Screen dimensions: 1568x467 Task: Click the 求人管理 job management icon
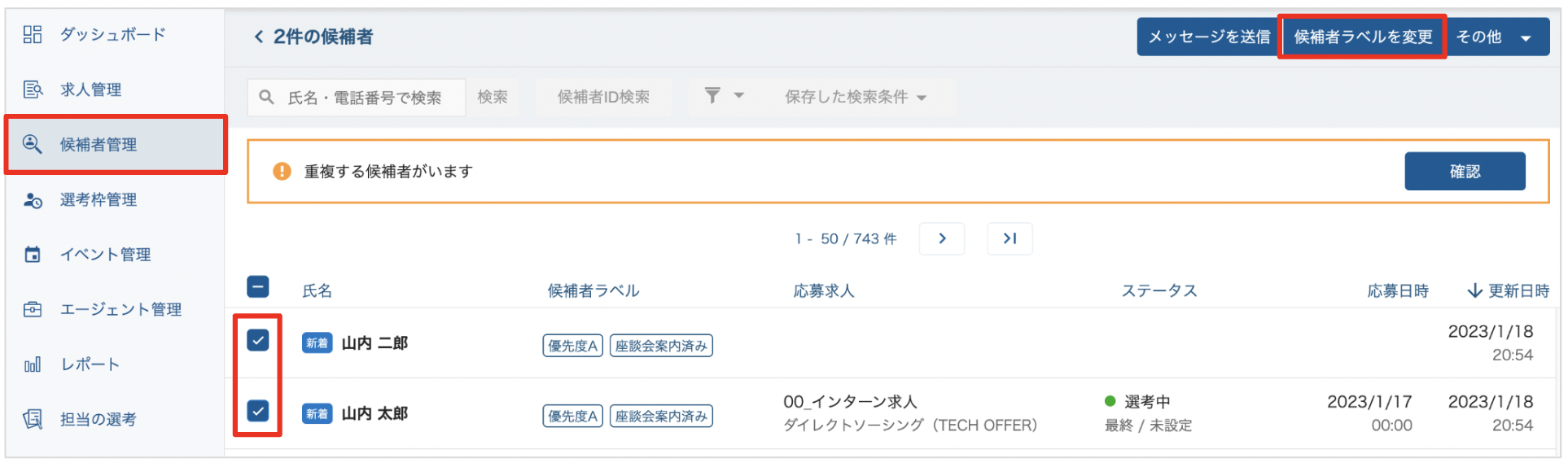[x=33, y=89]
